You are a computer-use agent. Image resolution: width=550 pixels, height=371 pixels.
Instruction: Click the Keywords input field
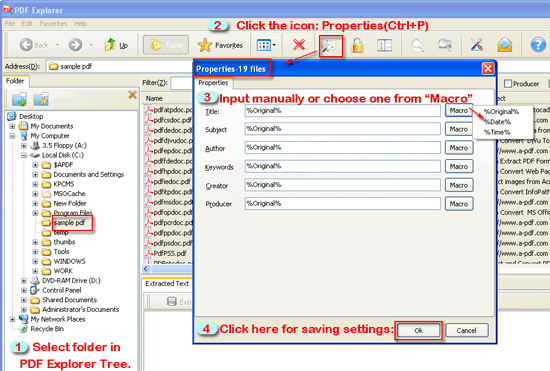point(342,166)
